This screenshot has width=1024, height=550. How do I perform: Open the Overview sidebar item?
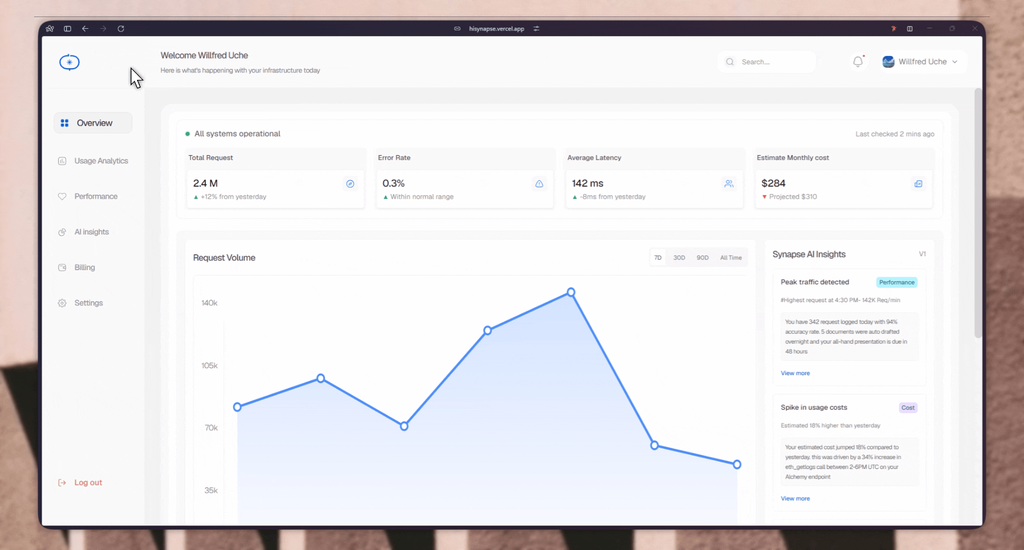[x=93, y=123]
